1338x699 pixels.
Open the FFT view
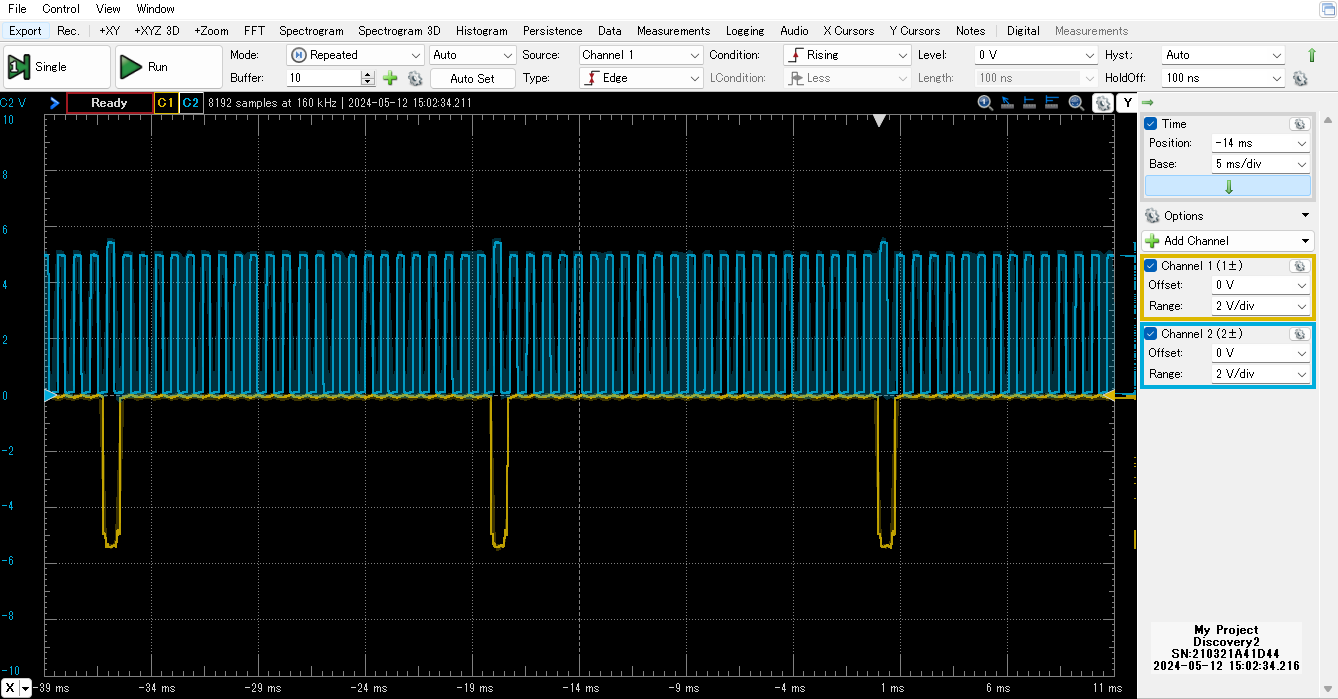pos(254,31)
